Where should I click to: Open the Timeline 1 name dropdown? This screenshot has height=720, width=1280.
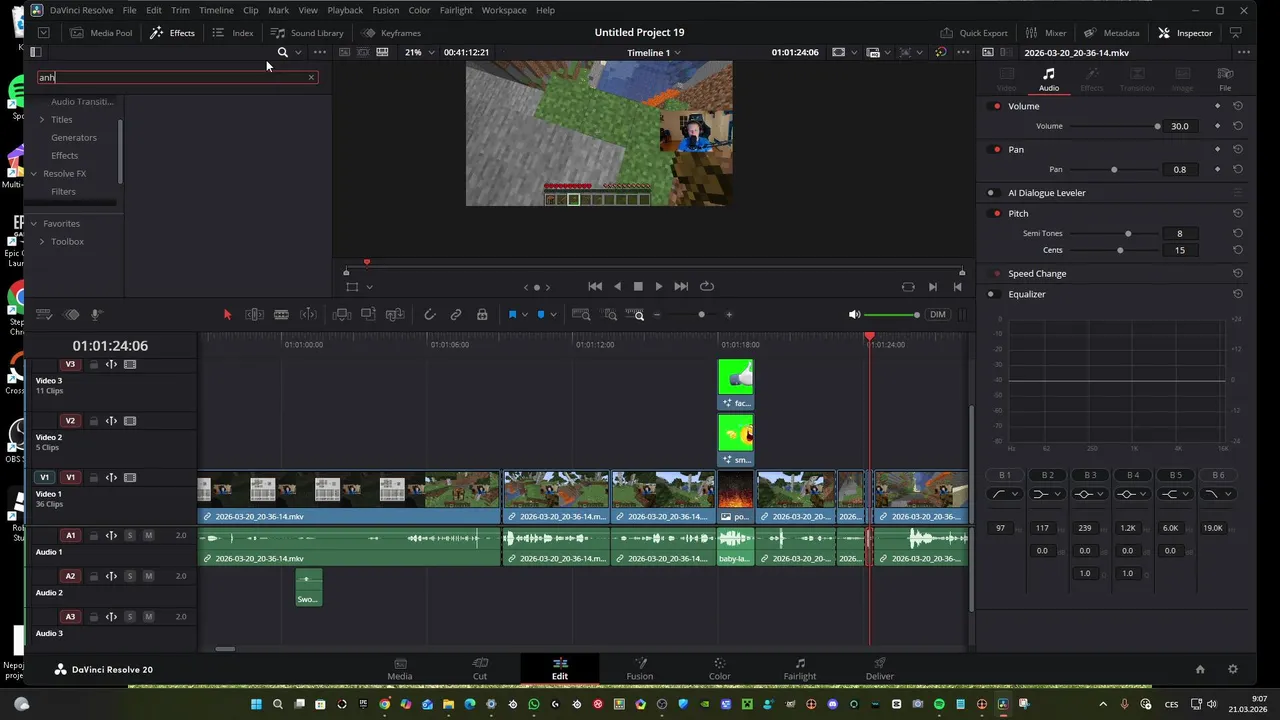coord(654,52)
